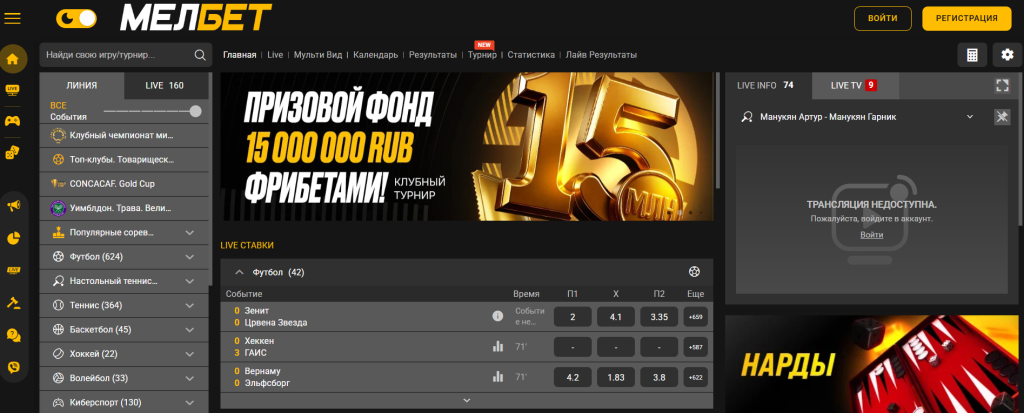The height and width of the screenshot is (413, 1024).
Task: Collapse the Футбол (42) live section
Action: pos(239,272)
